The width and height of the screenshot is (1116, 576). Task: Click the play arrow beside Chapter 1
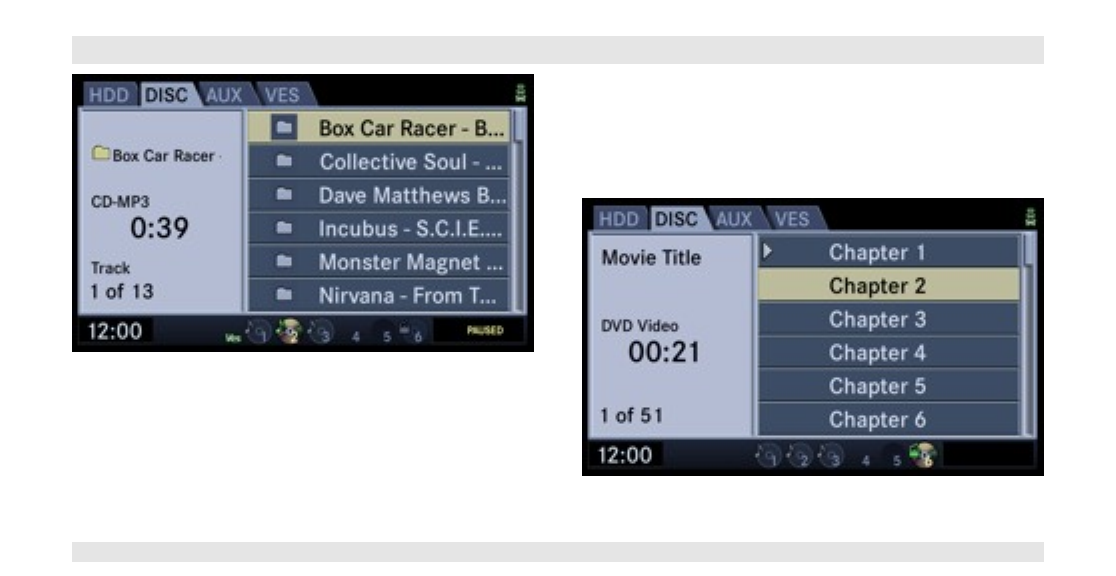767,251
